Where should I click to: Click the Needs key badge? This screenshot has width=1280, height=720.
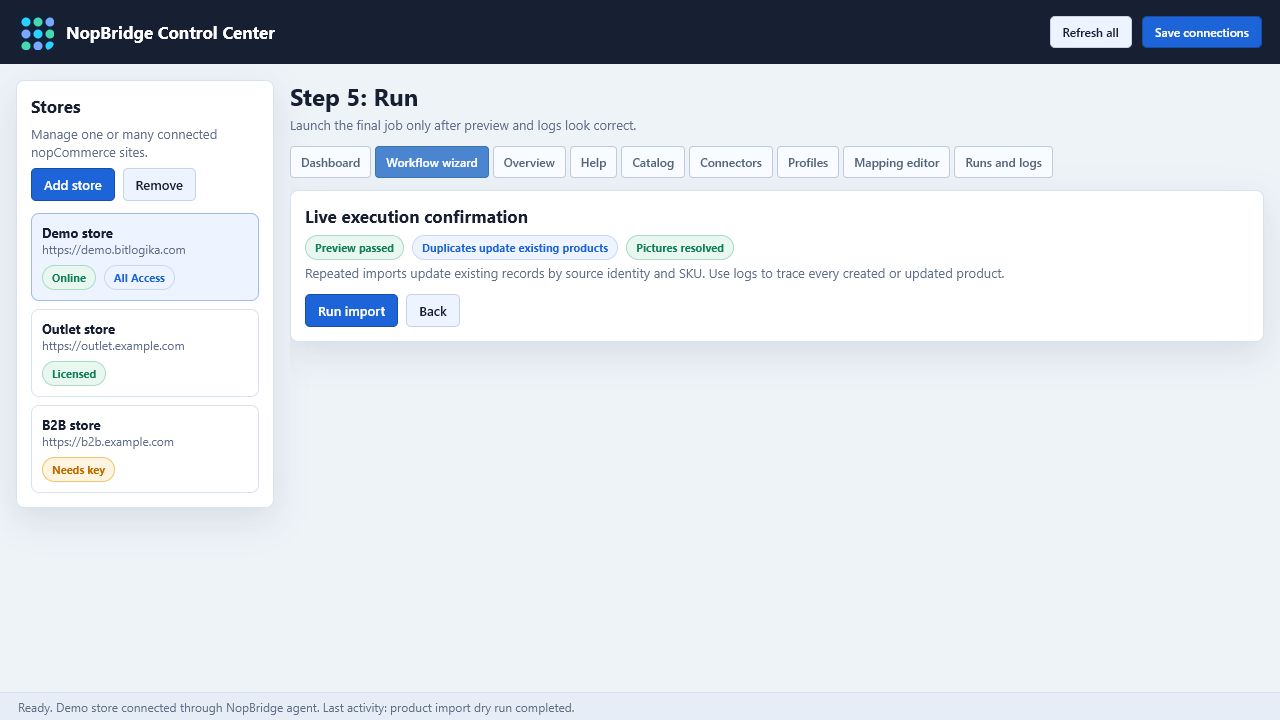click(x=78, y=470)
